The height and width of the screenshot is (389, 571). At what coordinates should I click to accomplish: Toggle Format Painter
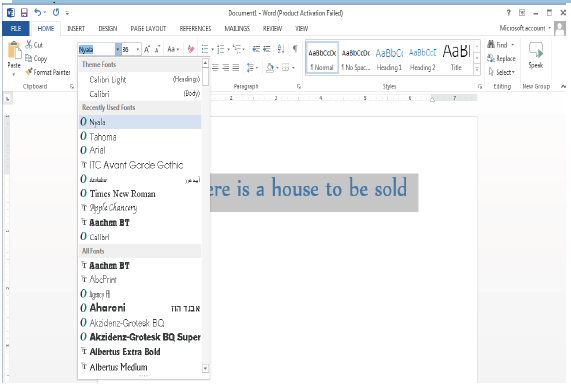(x=47, y=72)
